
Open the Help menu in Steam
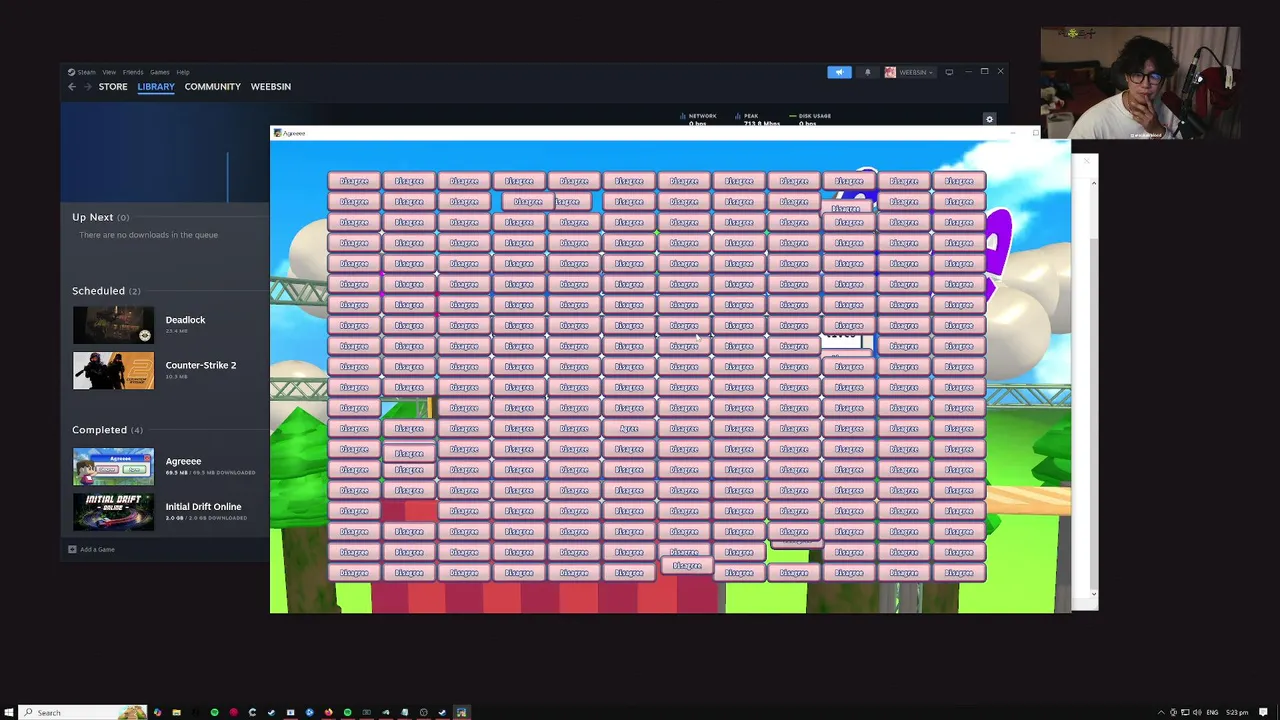point(183,72)
